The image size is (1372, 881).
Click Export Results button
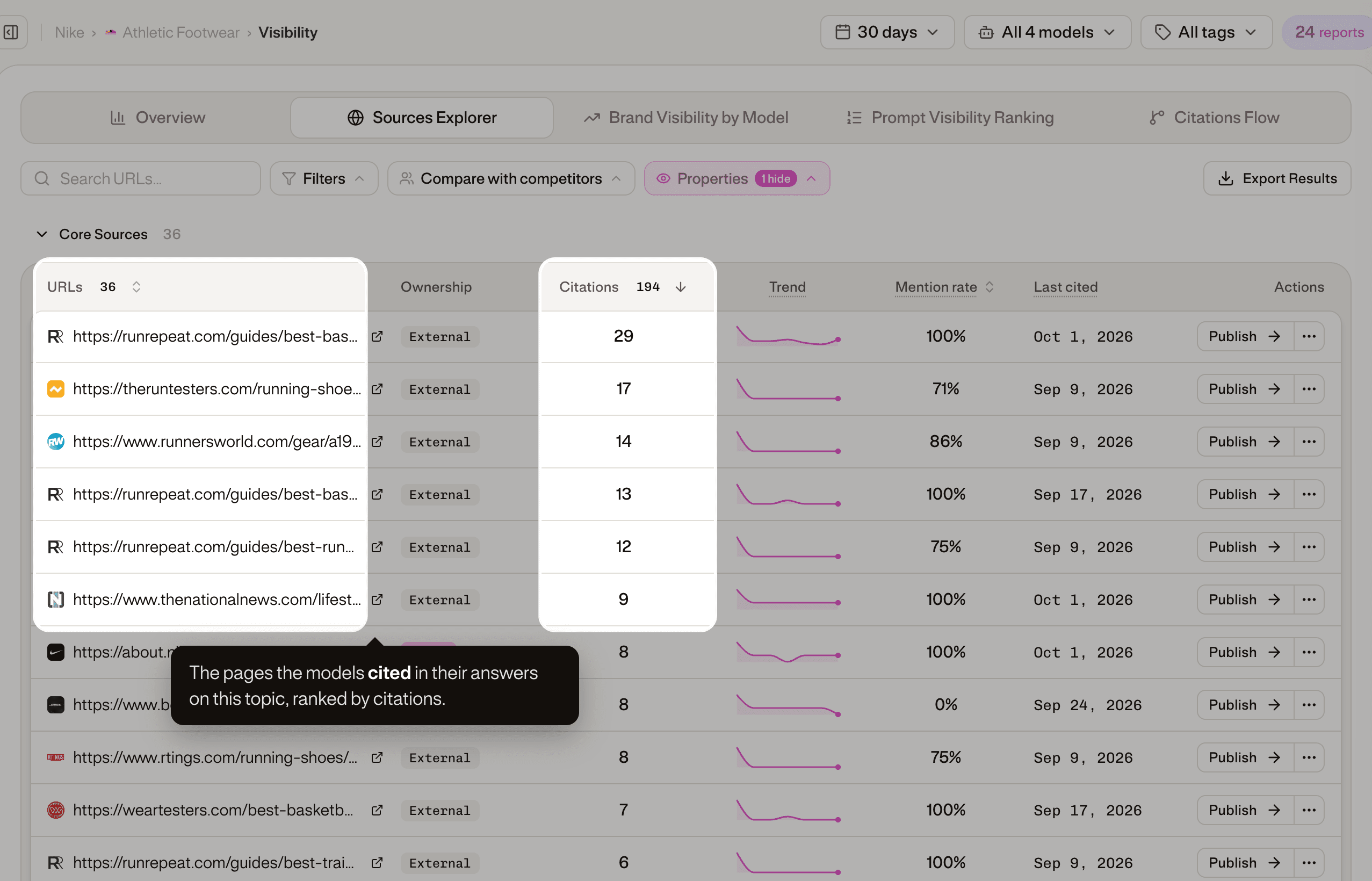pos(1277,178)
